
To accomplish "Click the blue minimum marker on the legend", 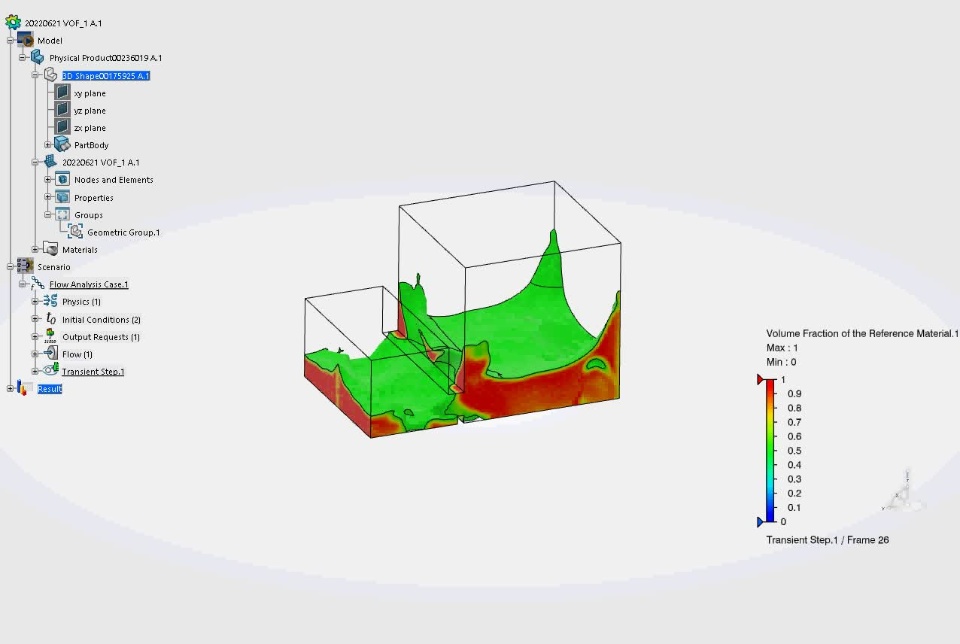I will [760, 522].
